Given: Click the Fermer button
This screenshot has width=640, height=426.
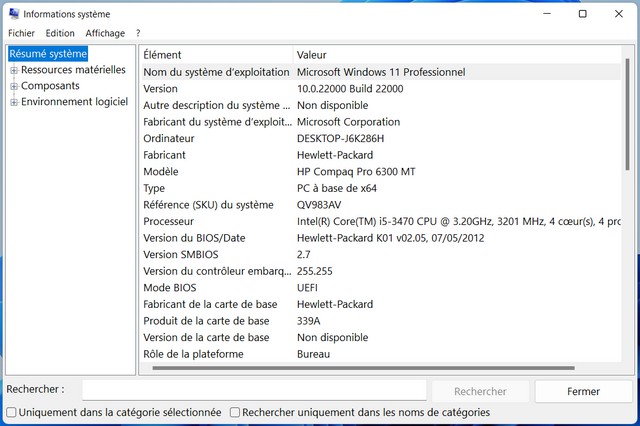Looking at the screenshot, I should pyautogui.click(x=583, y=391).
